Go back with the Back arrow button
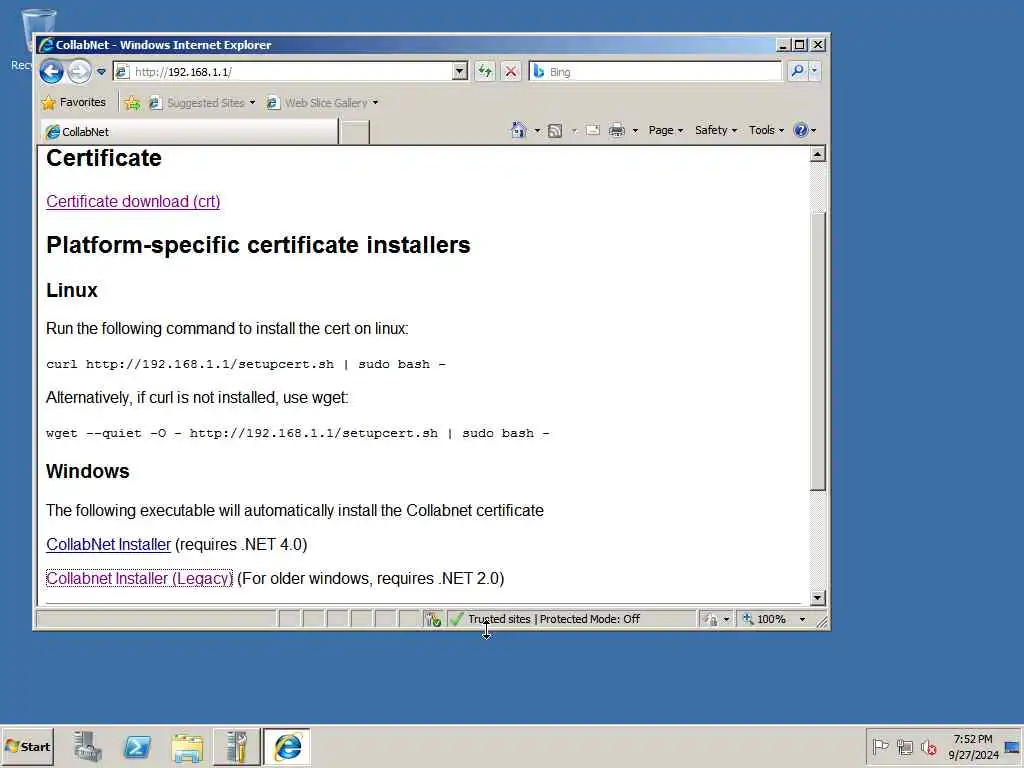This screenshot has height=768, width=1024. coord(52,71)
